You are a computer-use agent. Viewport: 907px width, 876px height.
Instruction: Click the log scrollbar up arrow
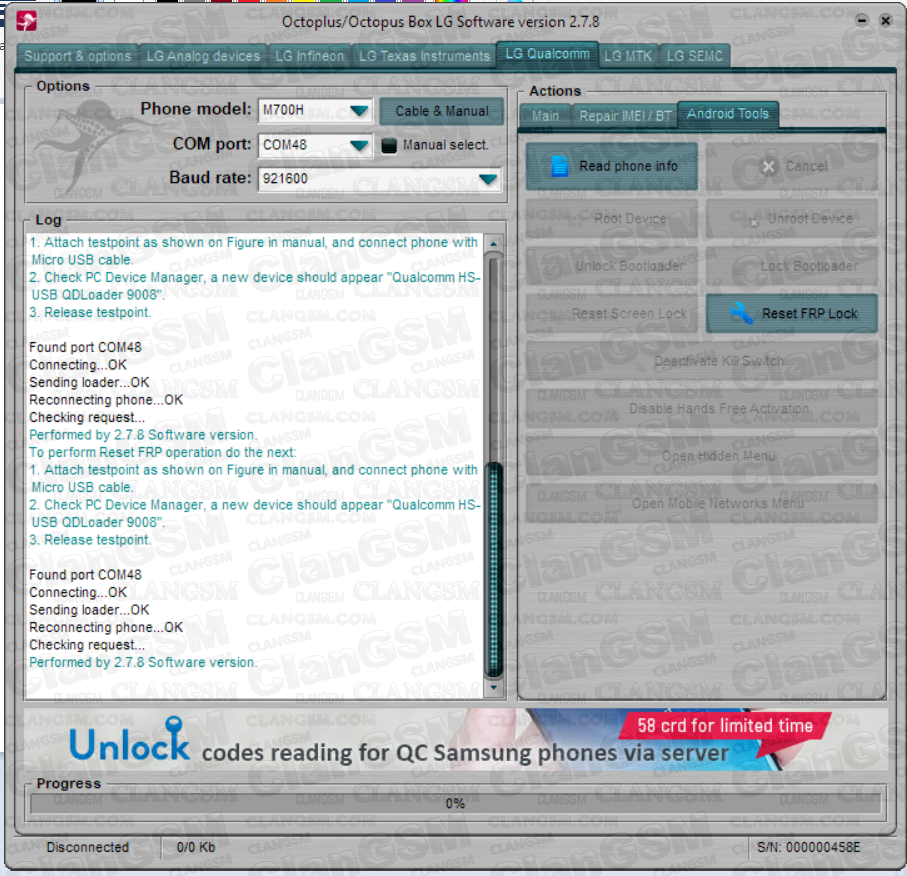click(493, 244)
